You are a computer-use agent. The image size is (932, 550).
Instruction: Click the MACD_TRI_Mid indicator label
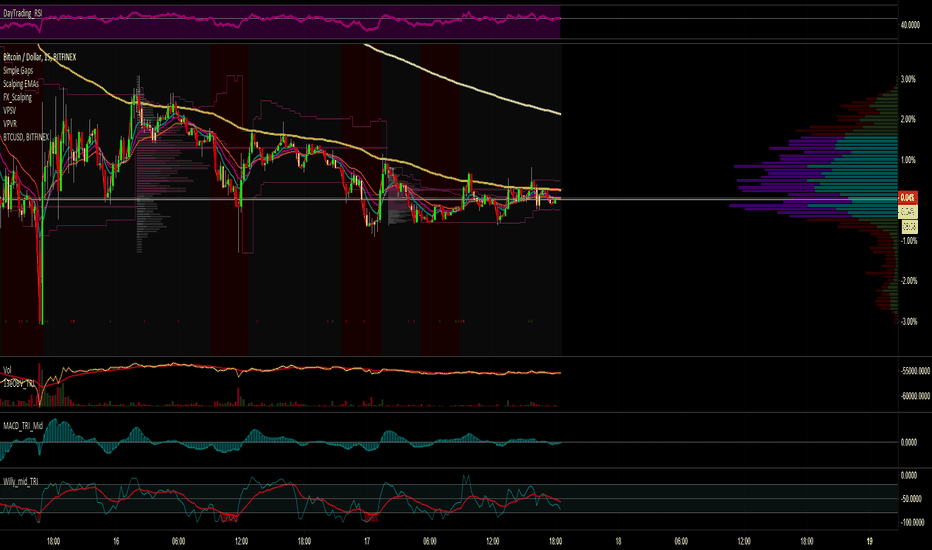[x=23, y=426]
